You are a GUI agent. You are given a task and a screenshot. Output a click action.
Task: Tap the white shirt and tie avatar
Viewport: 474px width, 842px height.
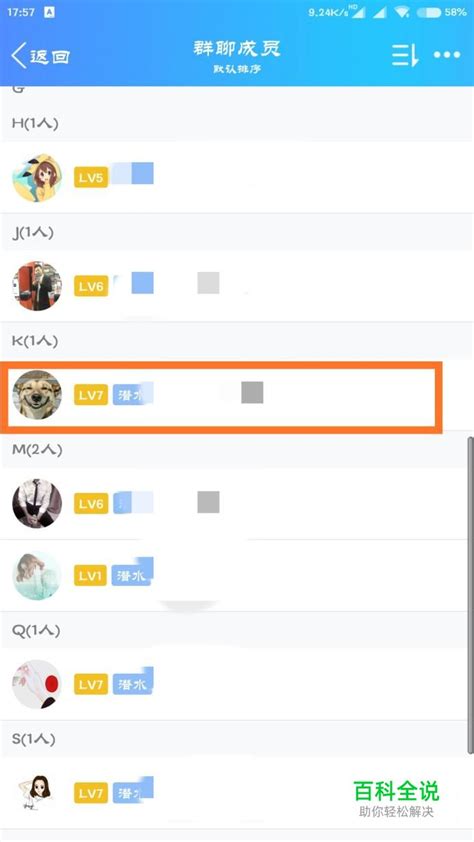37,503
